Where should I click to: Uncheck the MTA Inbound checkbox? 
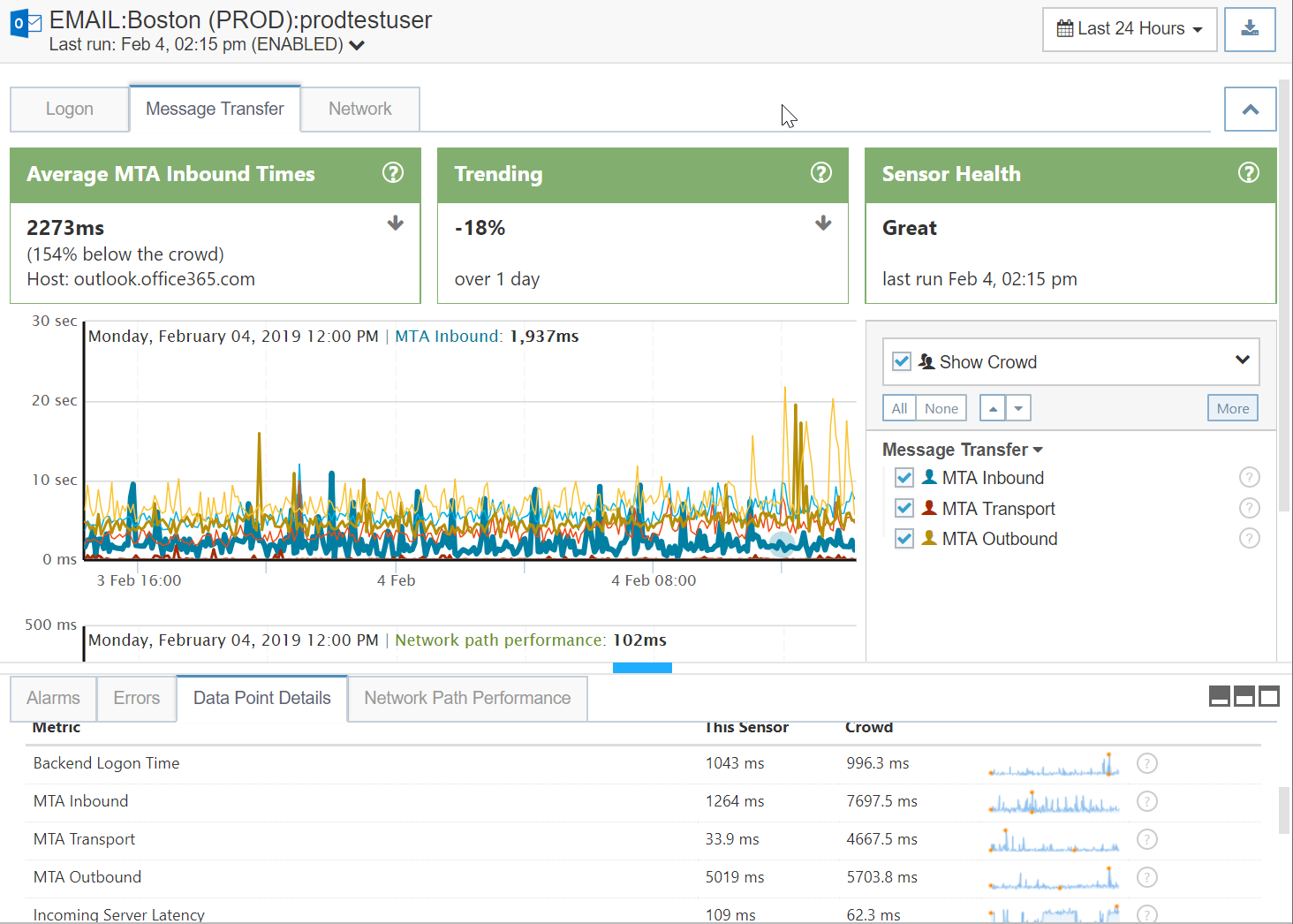tap(904, 478)
